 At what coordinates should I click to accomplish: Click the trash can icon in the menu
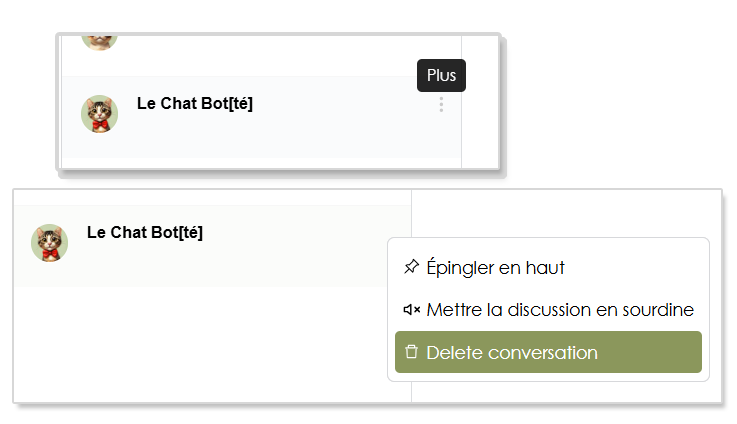[x=411, y=352]
